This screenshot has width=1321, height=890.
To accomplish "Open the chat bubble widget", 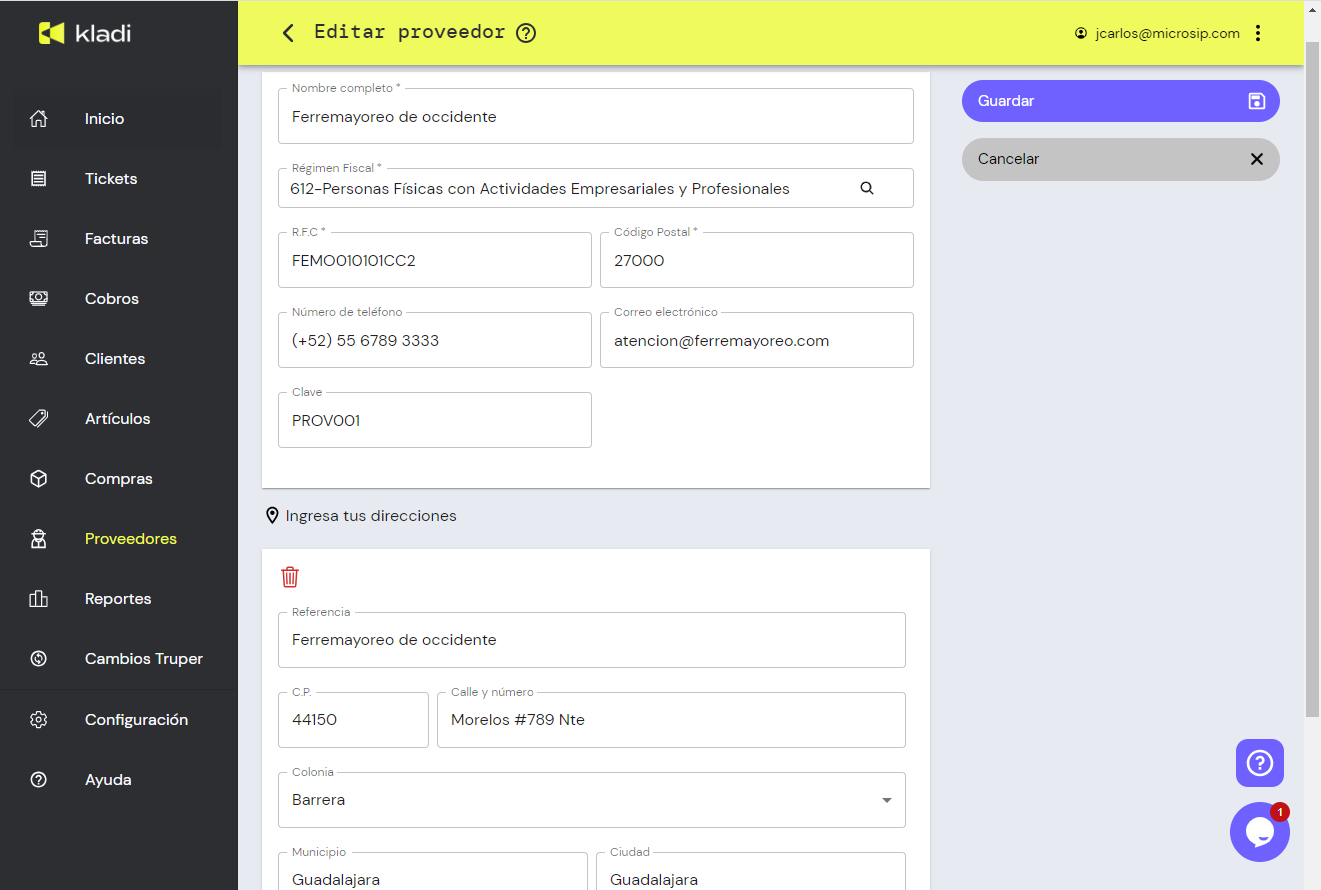I will click(1259, 832).
